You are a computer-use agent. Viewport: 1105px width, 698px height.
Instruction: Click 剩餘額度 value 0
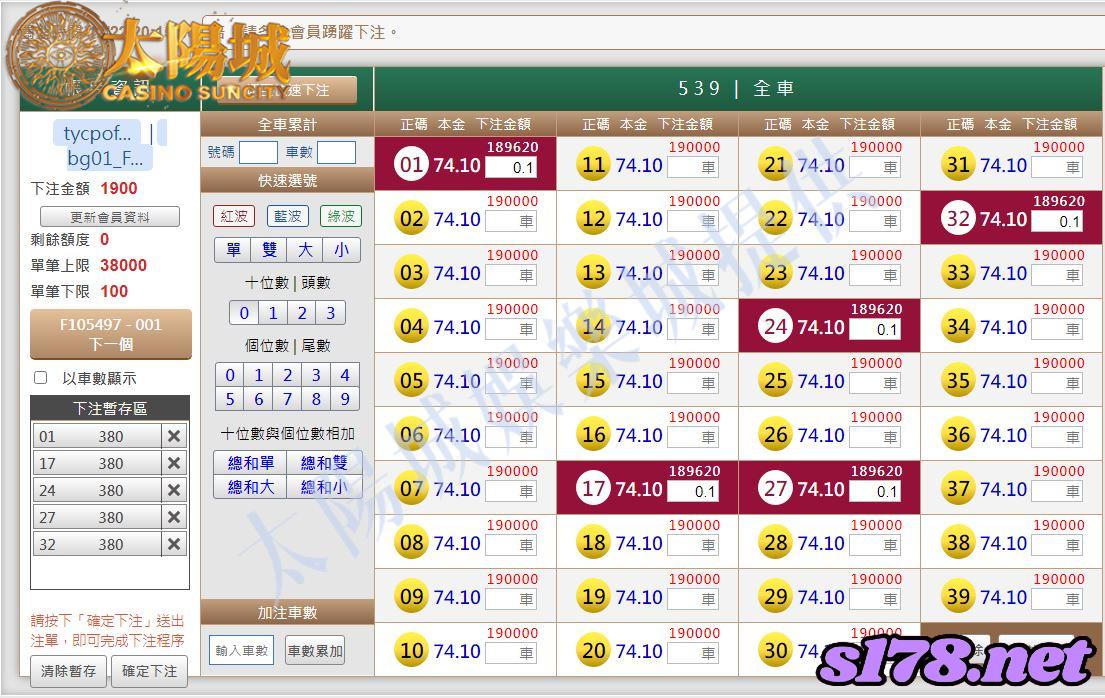[x=104, y=239]
